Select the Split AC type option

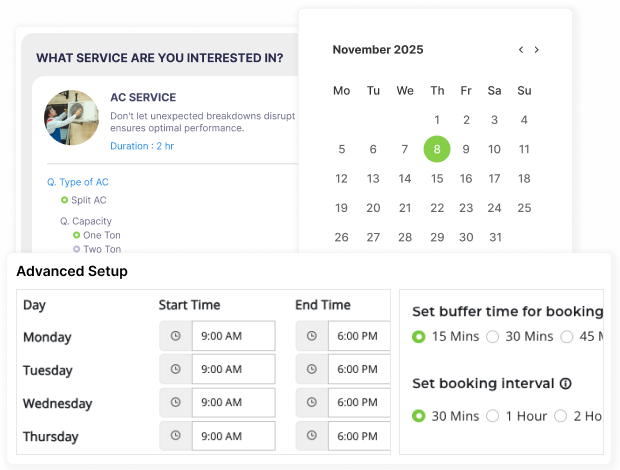[x=65, y=200]
